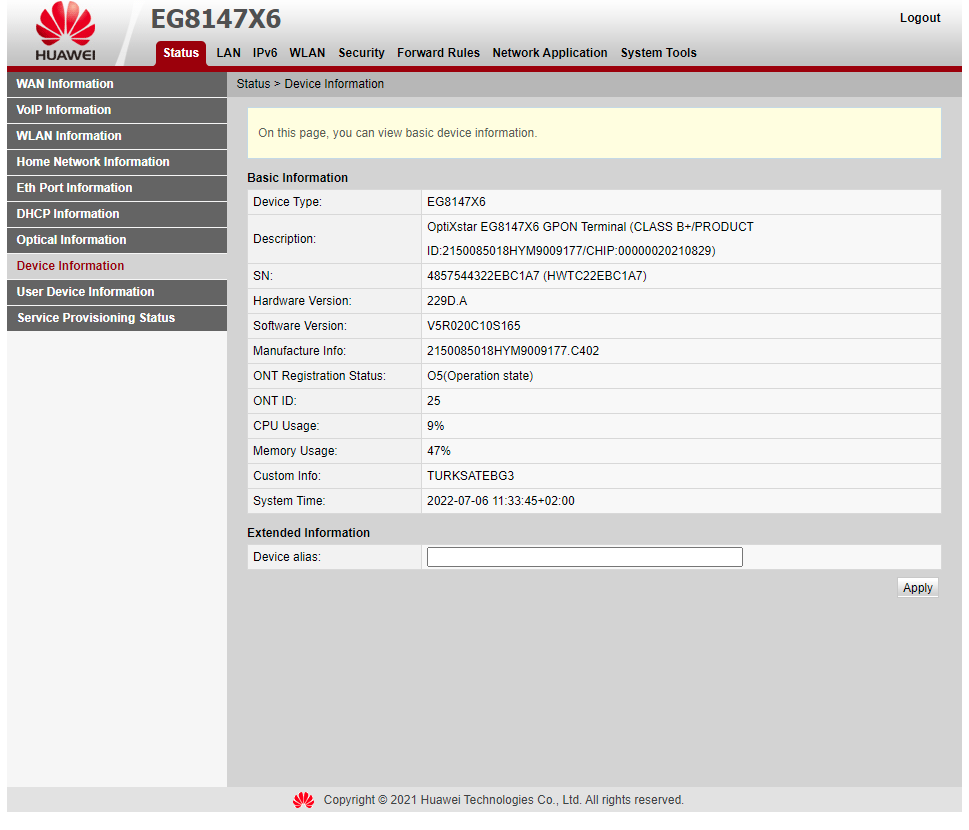Screen dimensions: 969x830
Task: Click Custom Info value 'TURKSATEBG3'
Action: [470, 476]
